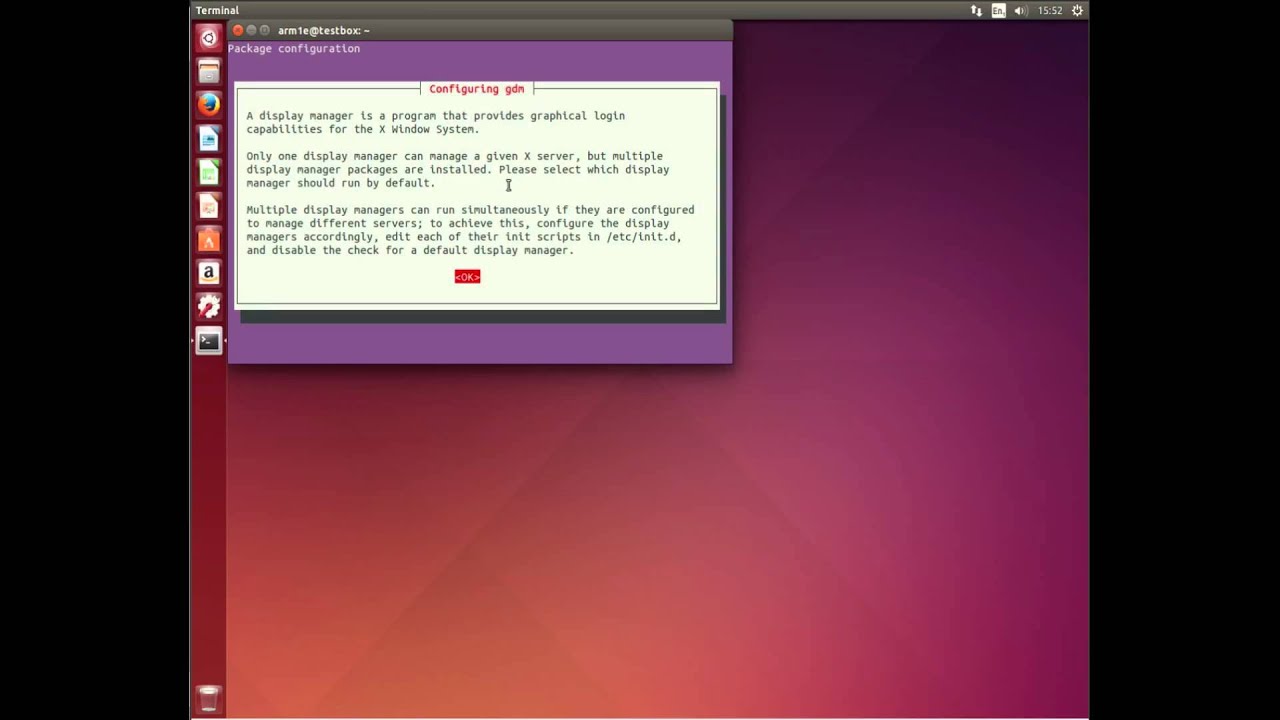The image size is (1280, 720).
Task: Click the 'Package configuration' header text
Action: (294, 48)
